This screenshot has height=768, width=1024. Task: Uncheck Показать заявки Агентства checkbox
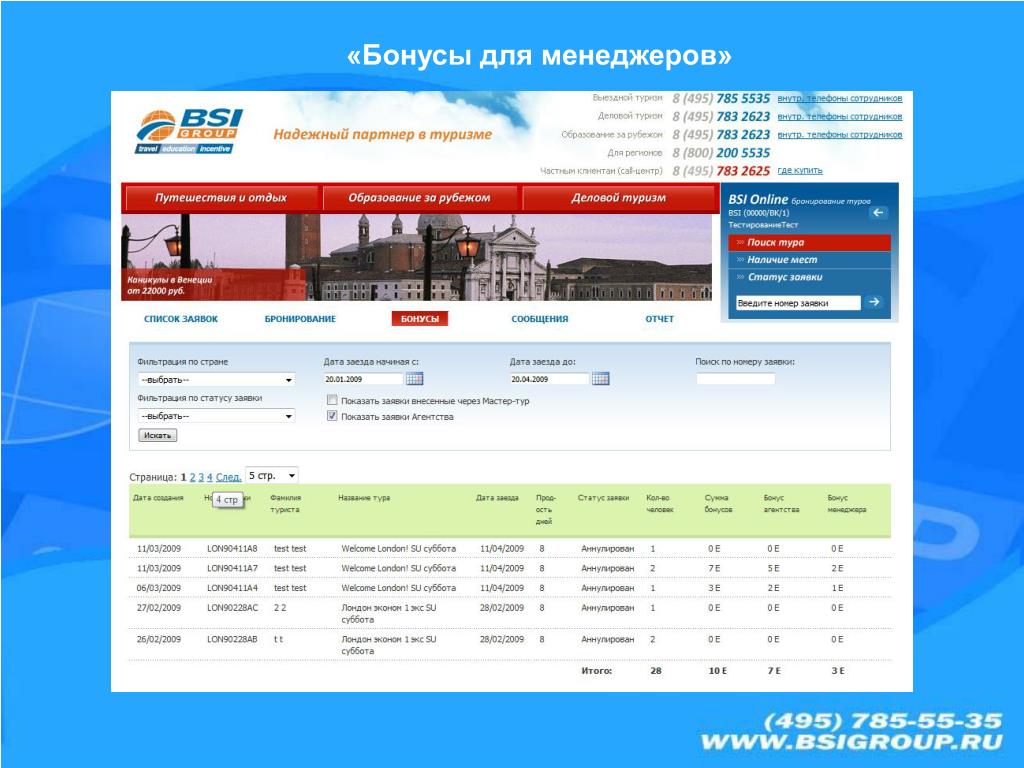(x=332, y=416)
